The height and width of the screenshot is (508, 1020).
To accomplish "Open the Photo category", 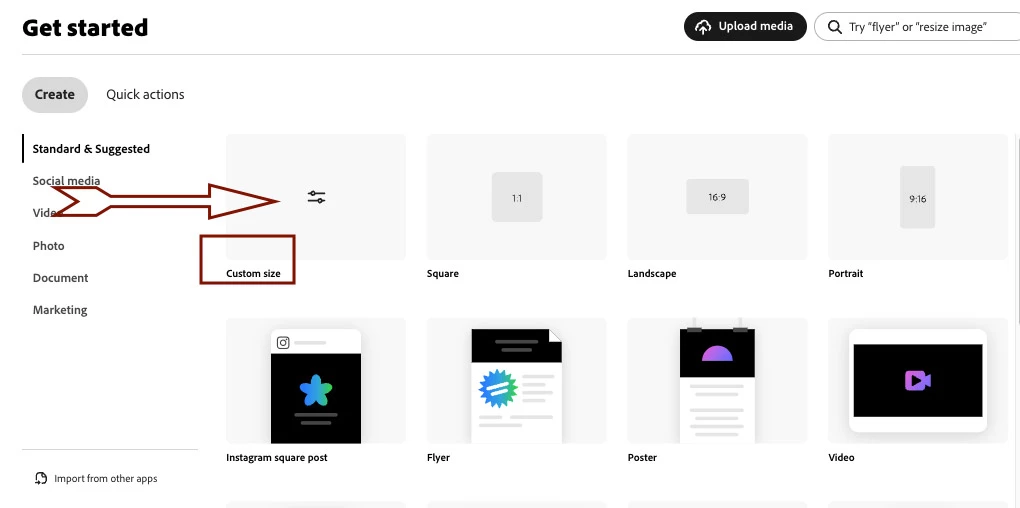I will [49, 246].
